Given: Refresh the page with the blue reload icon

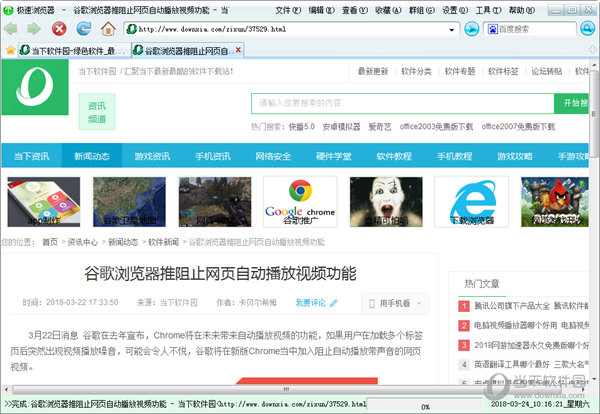Looking at the screenshot, I should [x=83, y=29].
